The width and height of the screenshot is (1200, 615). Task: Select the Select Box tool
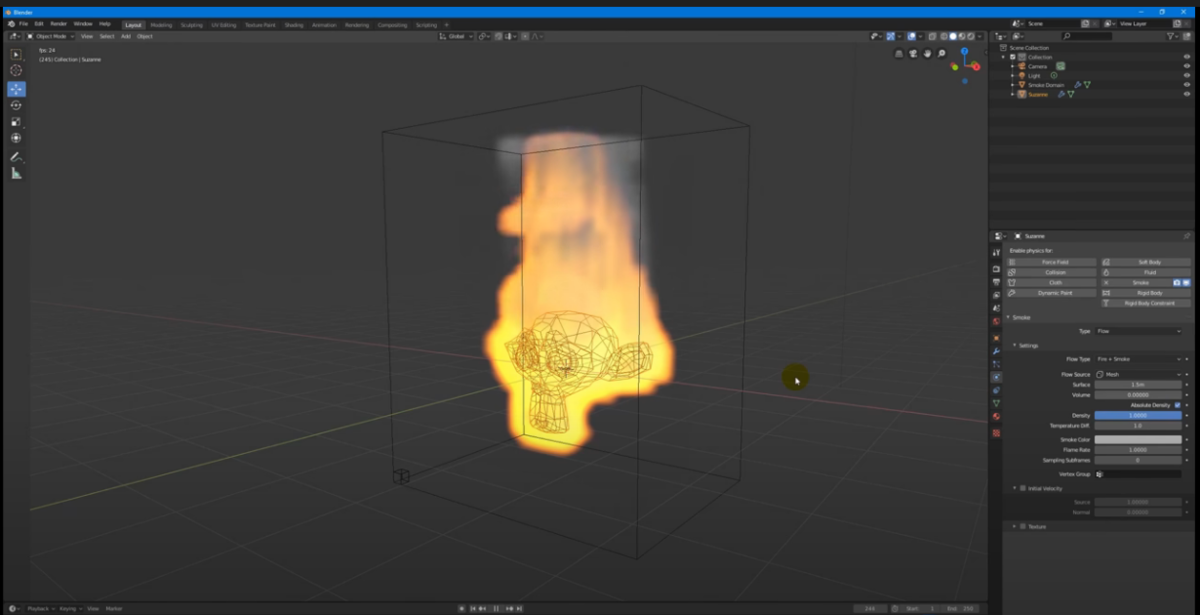tap(16, 54)
